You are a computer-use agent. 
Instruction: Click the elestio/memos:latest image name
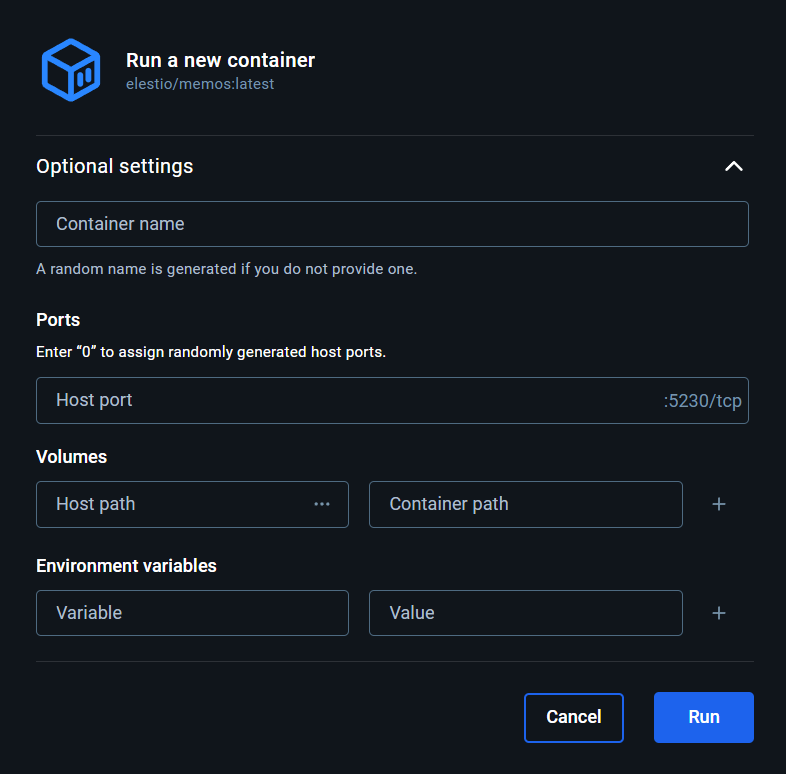pos(200,84)
